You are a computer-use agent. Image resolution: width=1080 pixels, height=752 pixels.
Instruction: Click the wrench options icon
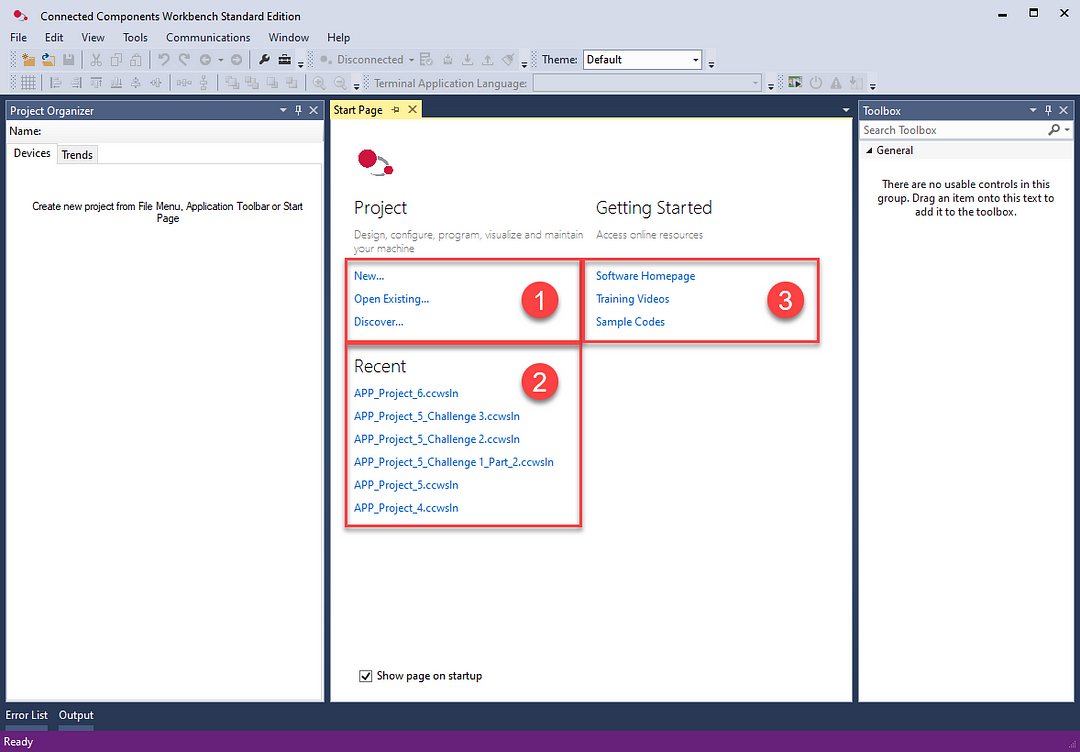pyautogui.click(x=264, y=60)
